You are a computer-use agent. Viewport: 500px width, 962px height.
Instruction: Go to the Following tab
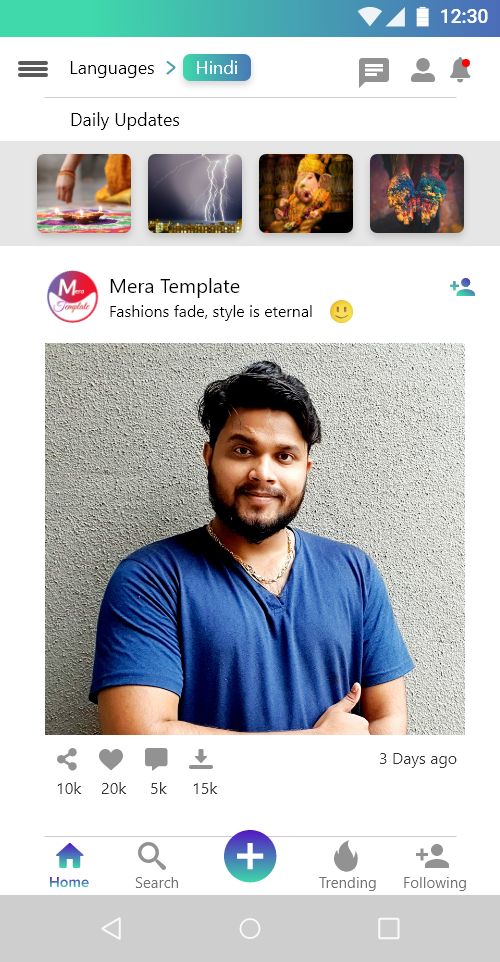click(434, 866)
